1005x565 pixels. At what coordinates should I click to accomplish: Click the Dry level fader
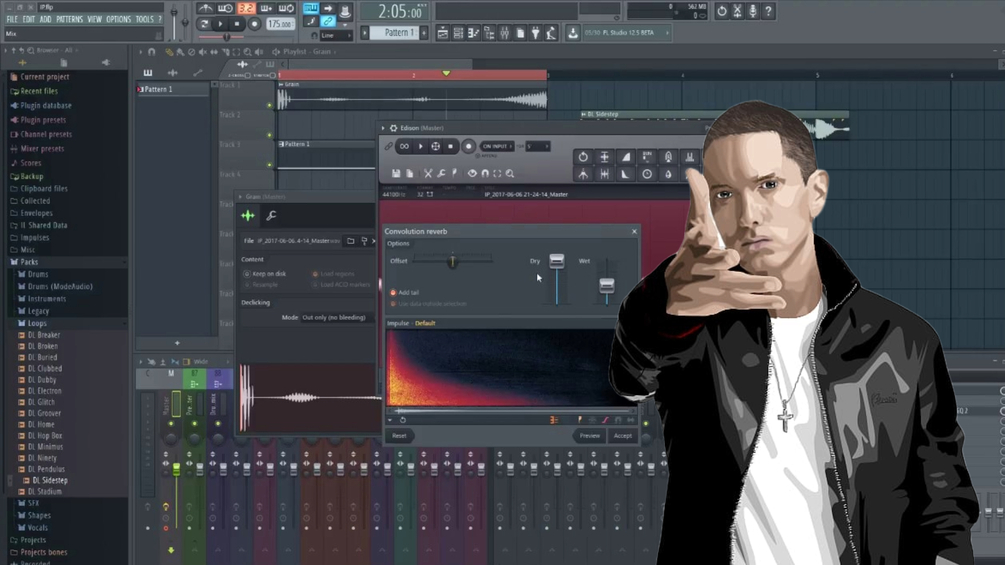tap(557, 261)
